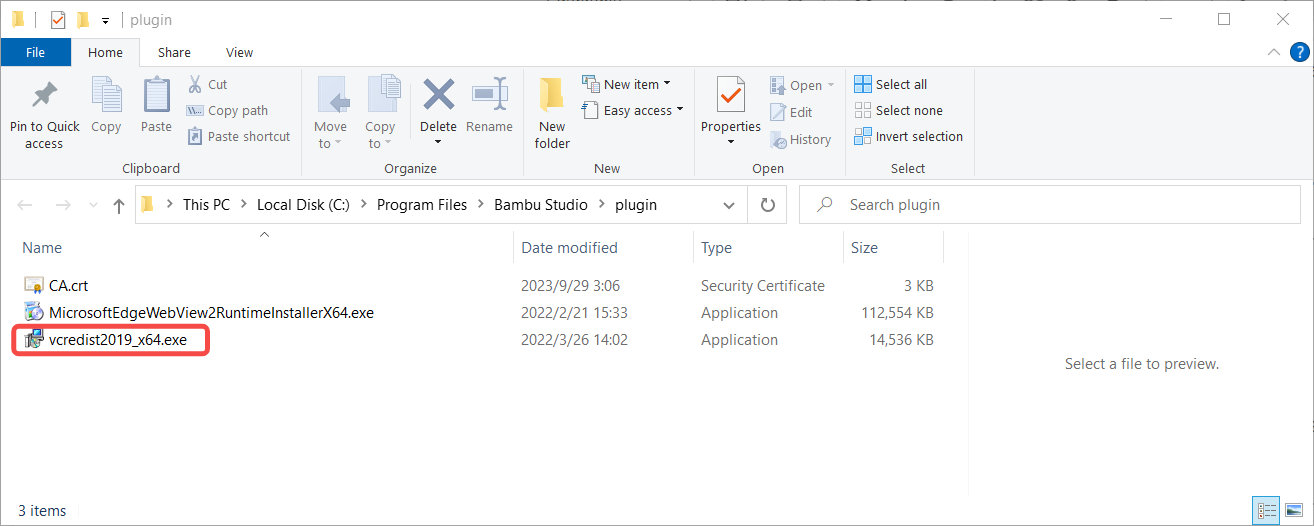The image size is (1314, 526).
Task: Go up one folder level
Action: [x=119, y=205]
